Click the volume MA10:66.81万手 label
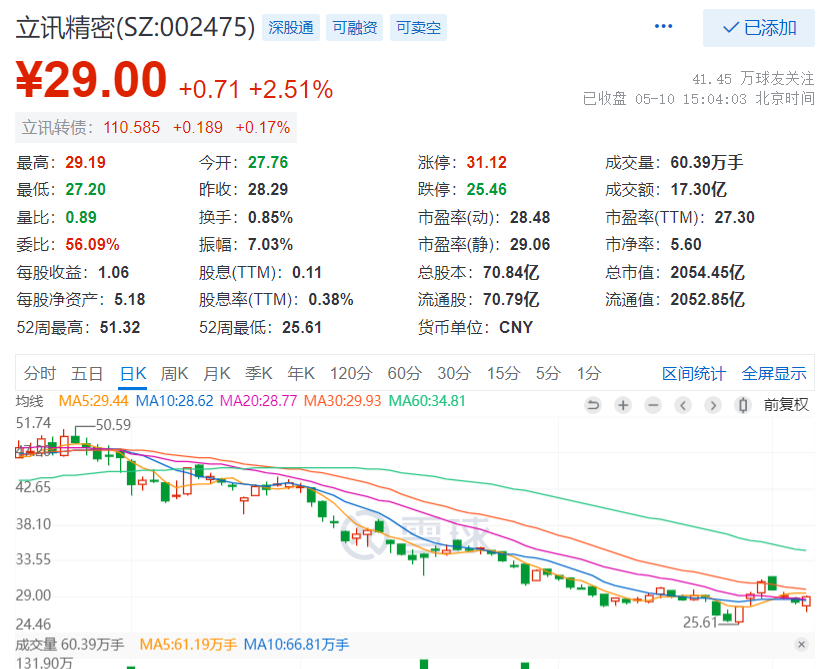Image resolution: width=827 pixels, height=669 pixels. (296, 644)
